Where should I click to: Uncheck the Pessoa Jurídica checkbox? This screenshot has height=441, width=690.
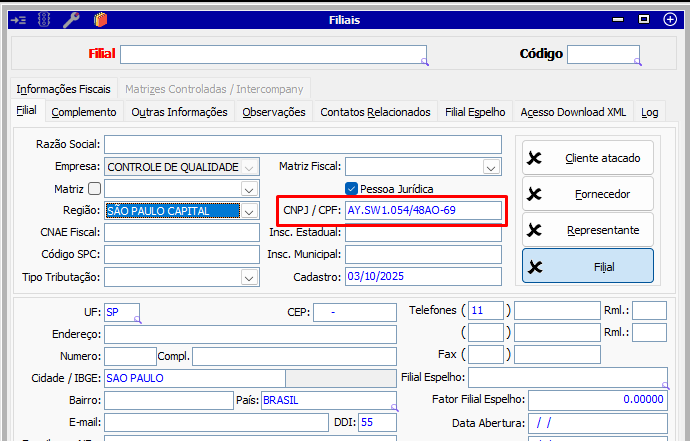point(351,189)
